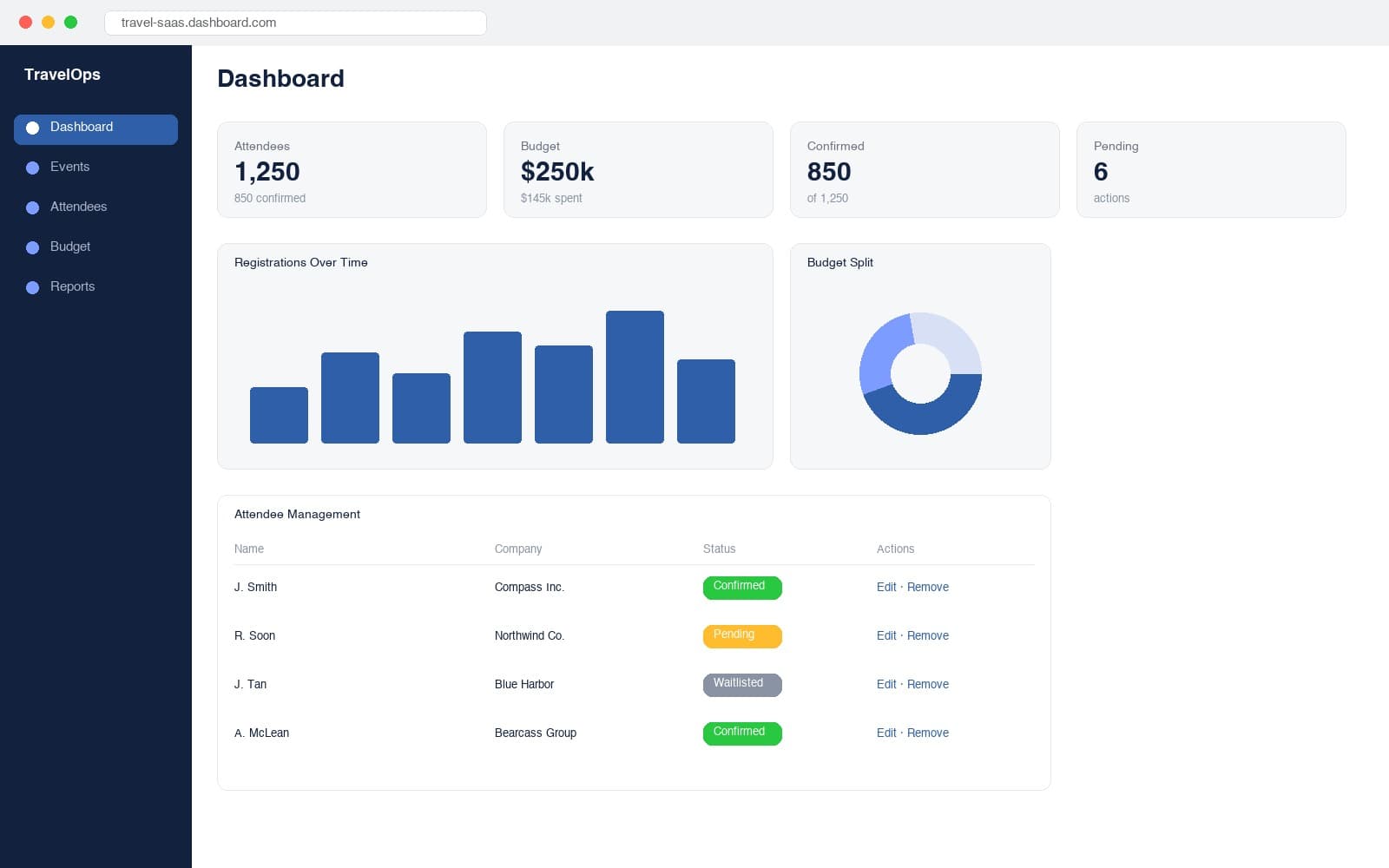Viewport: 1389px width, 868px height.
Task: Click the last bar in registrations chart
Action: (x=706, y=401)
